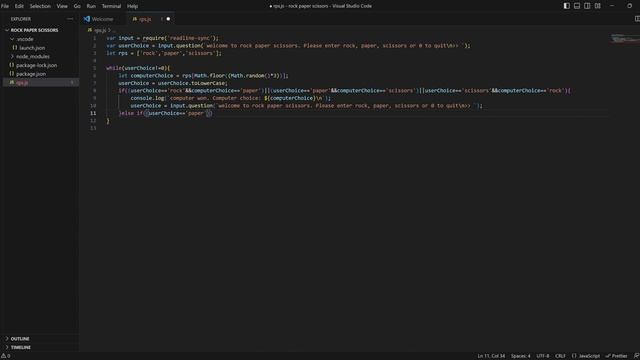Viewport: 640px width, 360px height.
Task: Open the Run menu
Action: point(91,6)
